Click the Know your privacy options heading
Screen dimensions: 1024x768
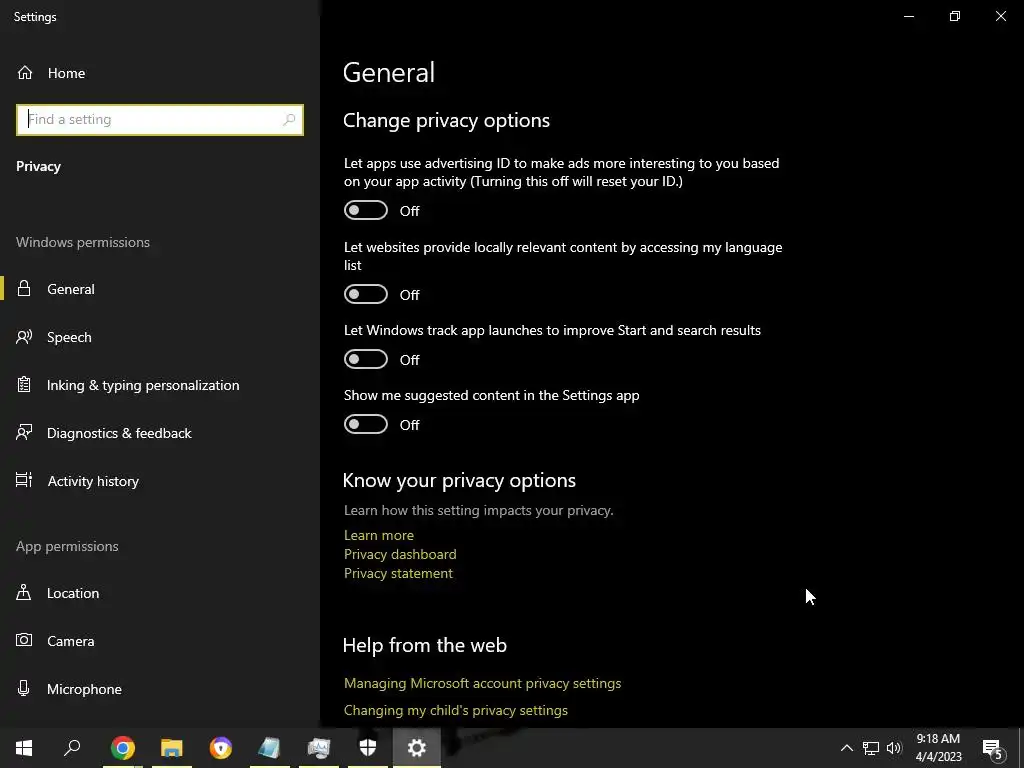pos(459,480)
